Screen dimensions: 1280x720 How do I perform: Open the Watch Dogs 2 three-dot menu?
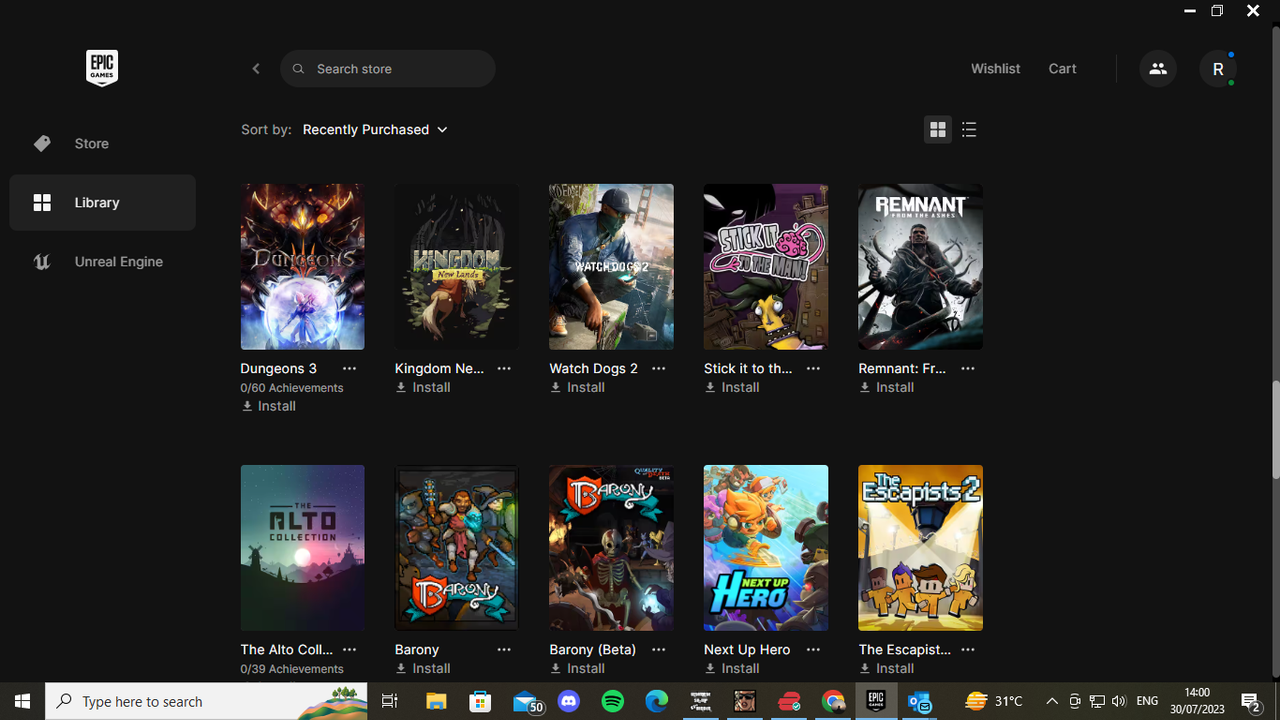[x=658, y=369]
